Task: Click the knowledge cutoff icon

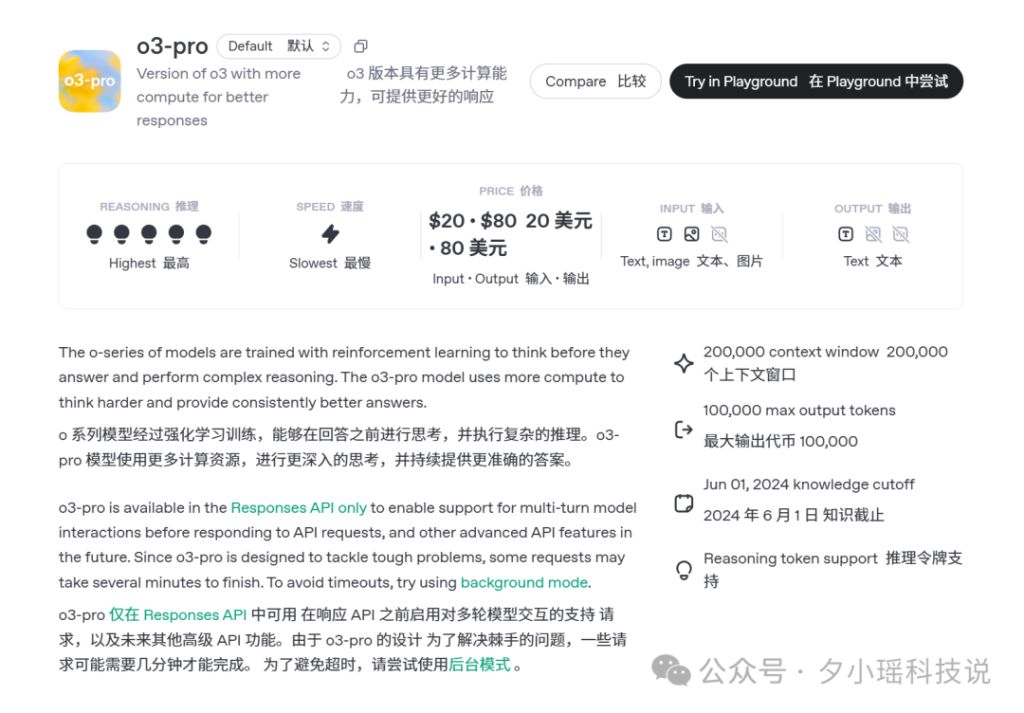Action: click(x=684, y=503)
